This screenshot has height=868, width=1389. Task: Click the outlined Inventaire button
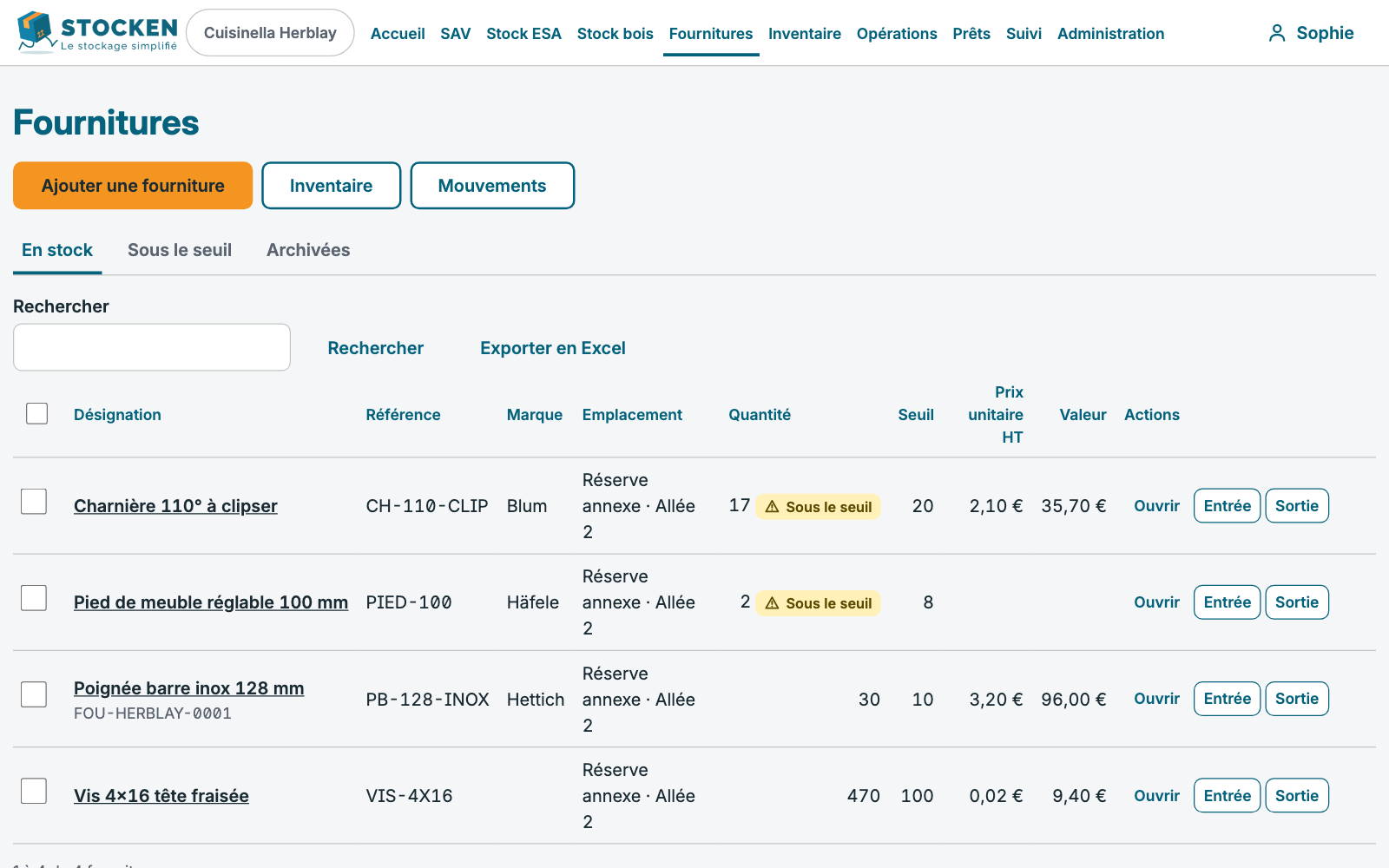pos(332,186)
